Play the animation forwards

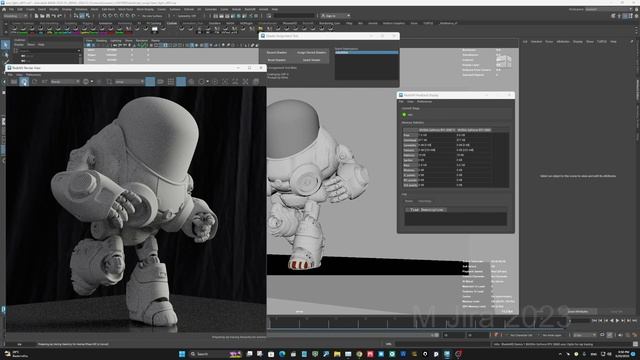click(x=617, y=321)
